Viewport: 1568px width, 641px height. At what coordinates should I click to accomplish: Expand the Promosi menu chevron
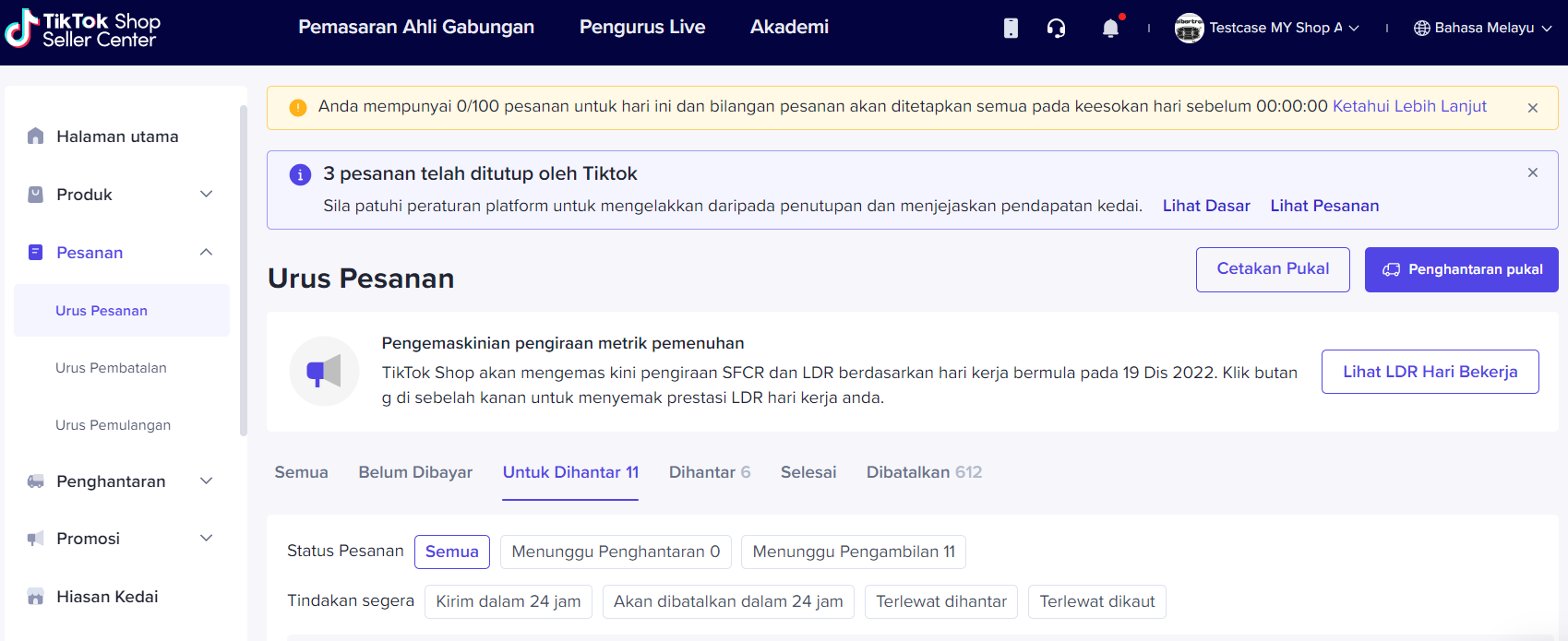(x=207, y=538)
